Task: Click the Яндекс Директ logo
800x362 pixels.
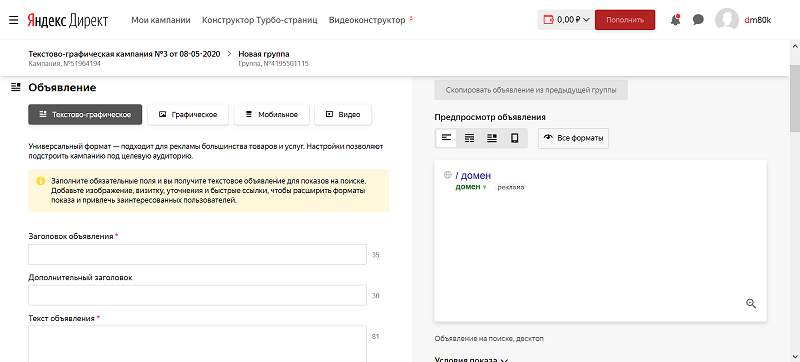Action: 67,20
